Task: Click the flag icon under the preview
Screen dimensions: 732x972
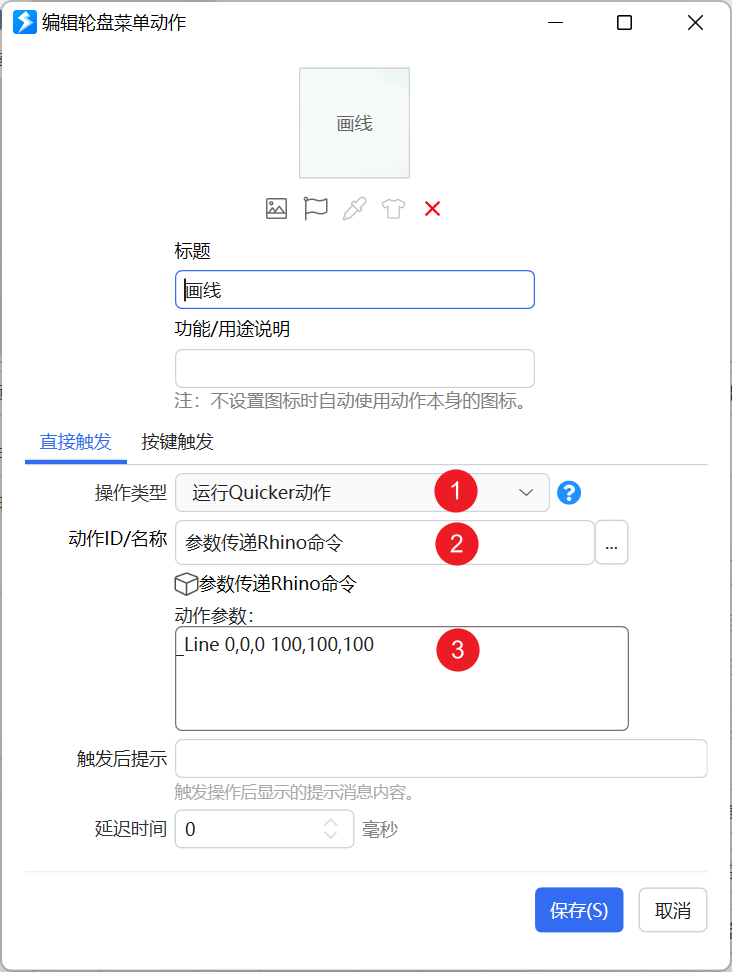Action: click(315, 208)
